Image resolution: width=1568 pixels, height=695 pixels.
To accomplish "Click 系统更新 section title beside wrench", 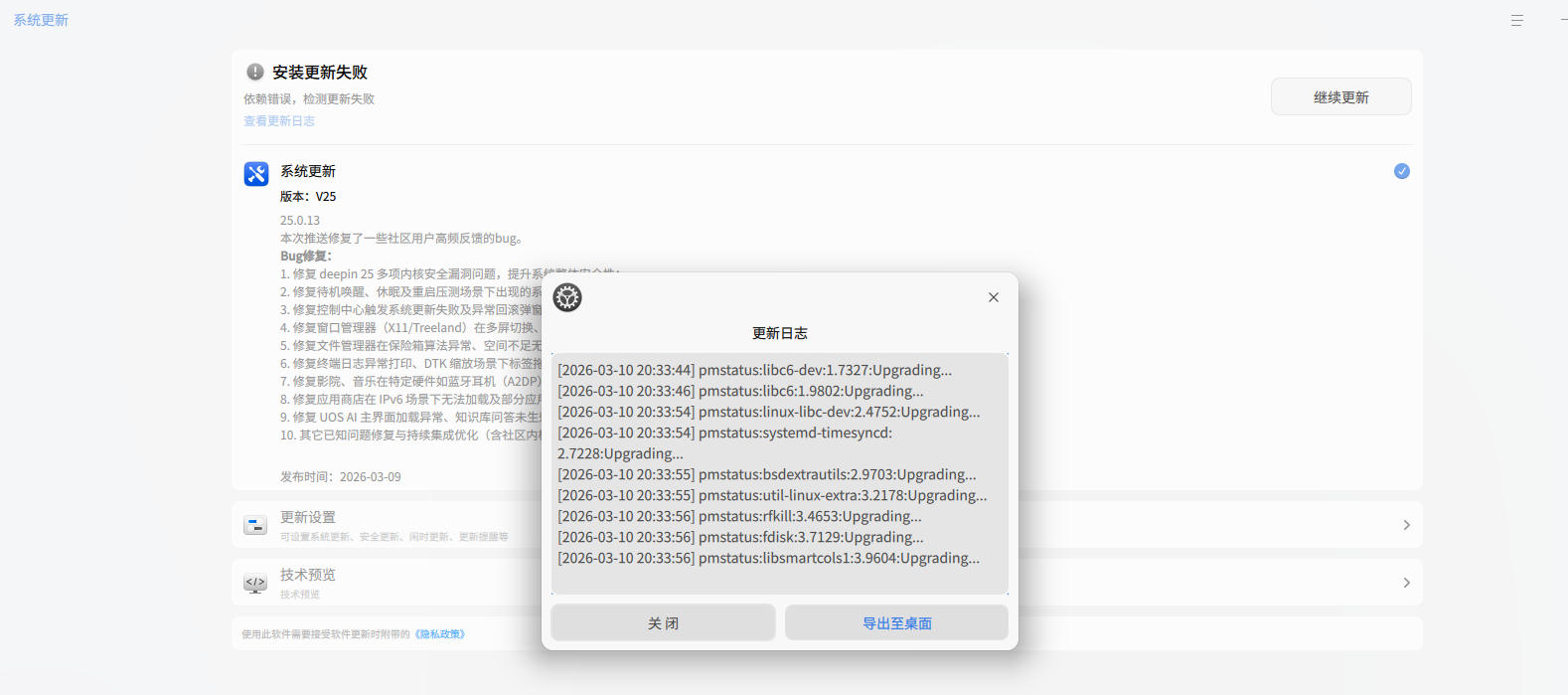I will pos(308,171).
